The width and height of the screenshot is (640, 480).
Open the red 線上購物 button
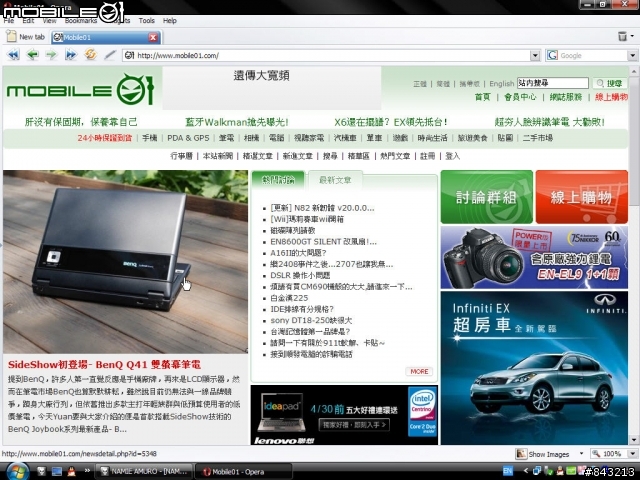(x=582, y=197)
